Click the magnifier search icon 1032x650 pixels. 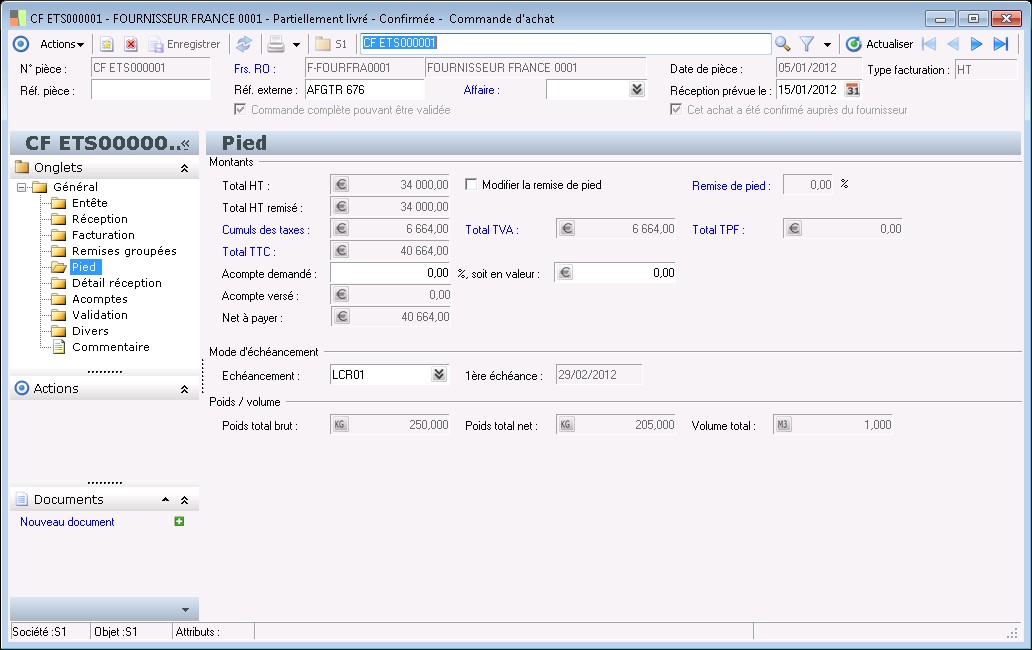click(x=783, y=44)
